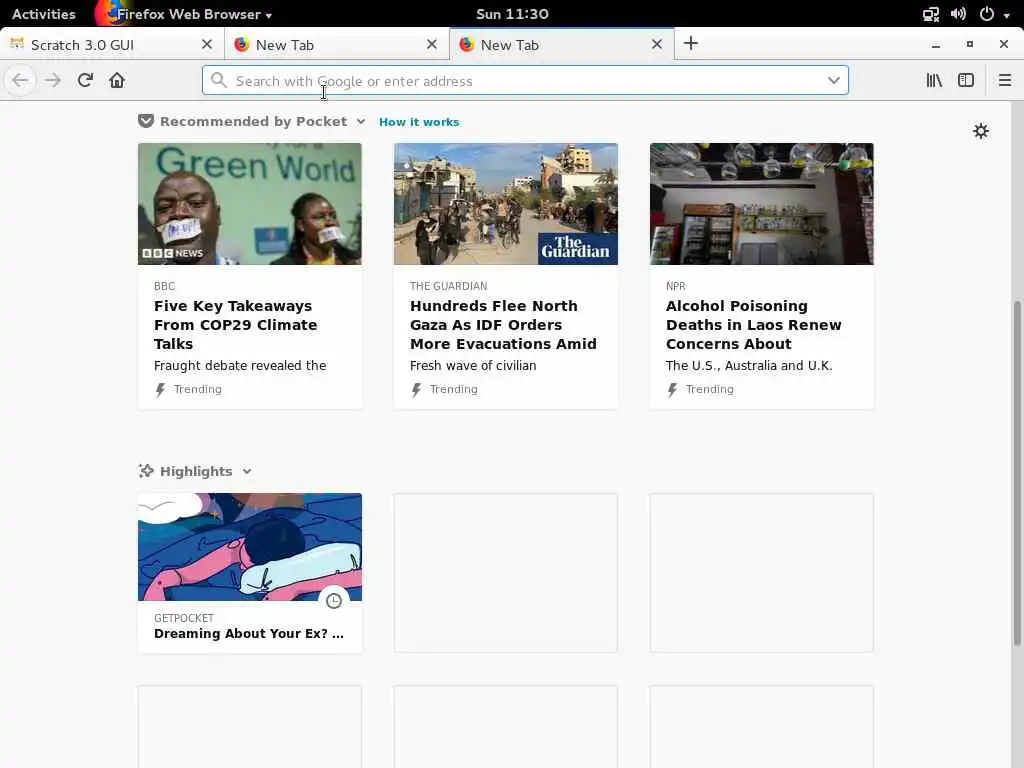Click the GETPOCKET source label
Viewport: 1024px width, 768px height.
pos(184,618)
